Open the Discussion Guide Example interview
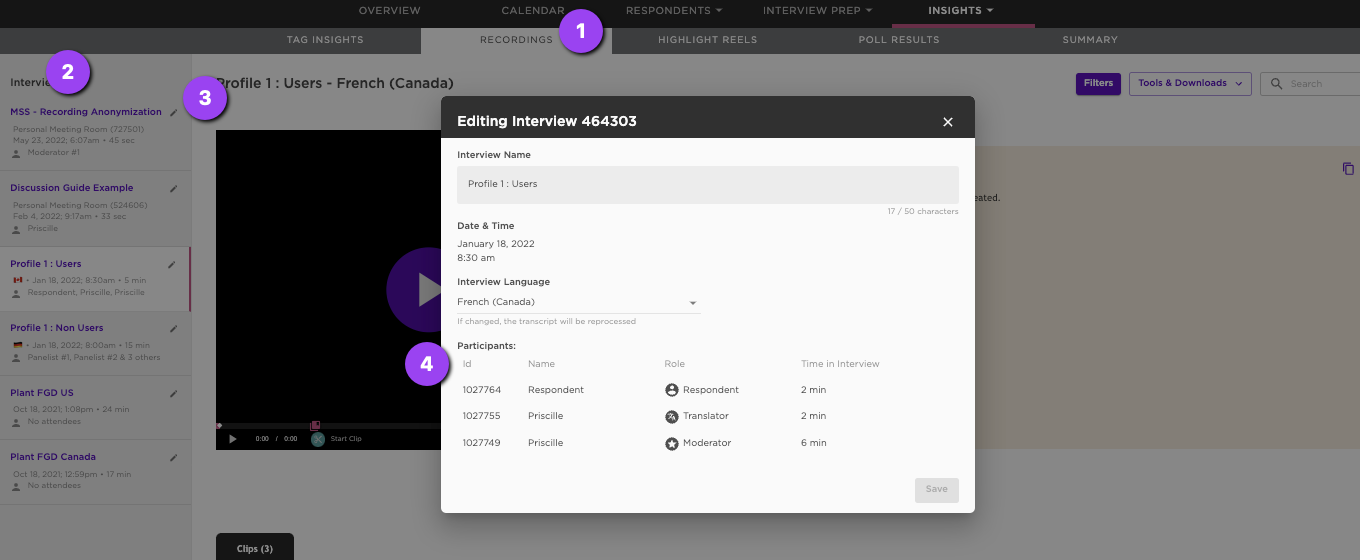 (x=72, y=188)
